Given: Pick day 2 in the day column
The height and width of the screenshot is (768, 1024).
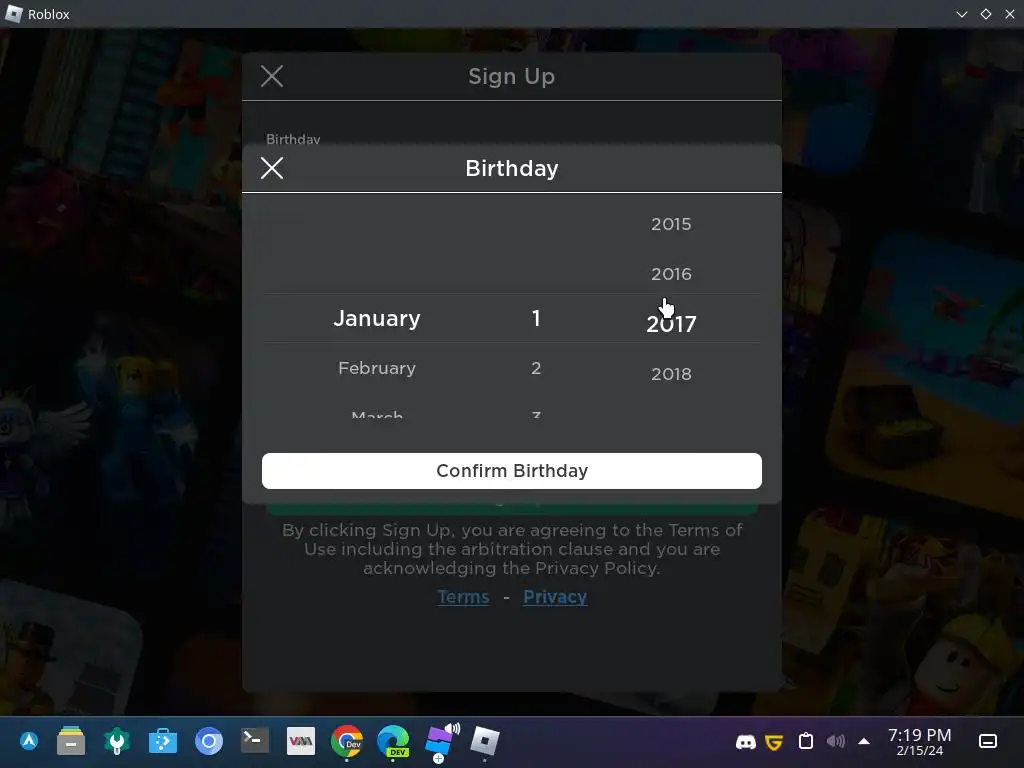Looking at the screenshot, I should [536, 368].
